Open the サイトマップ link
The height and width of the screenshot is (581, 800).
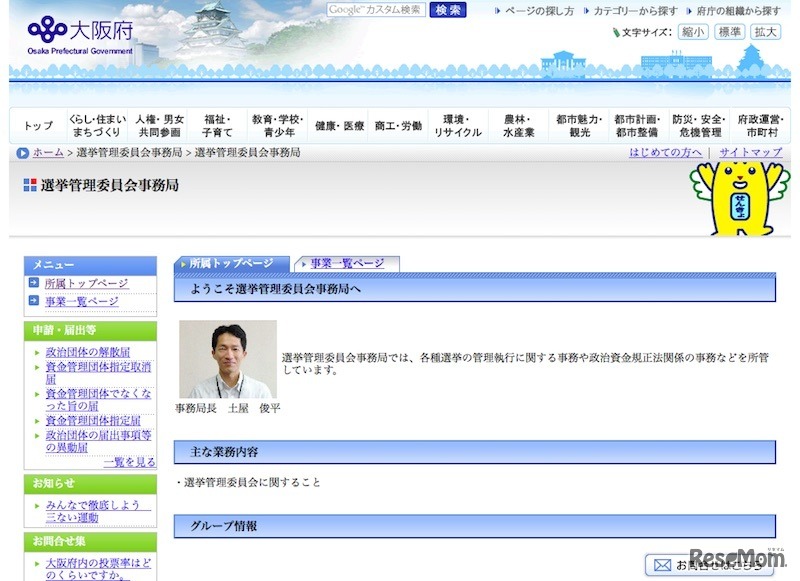tap(752, 152)
